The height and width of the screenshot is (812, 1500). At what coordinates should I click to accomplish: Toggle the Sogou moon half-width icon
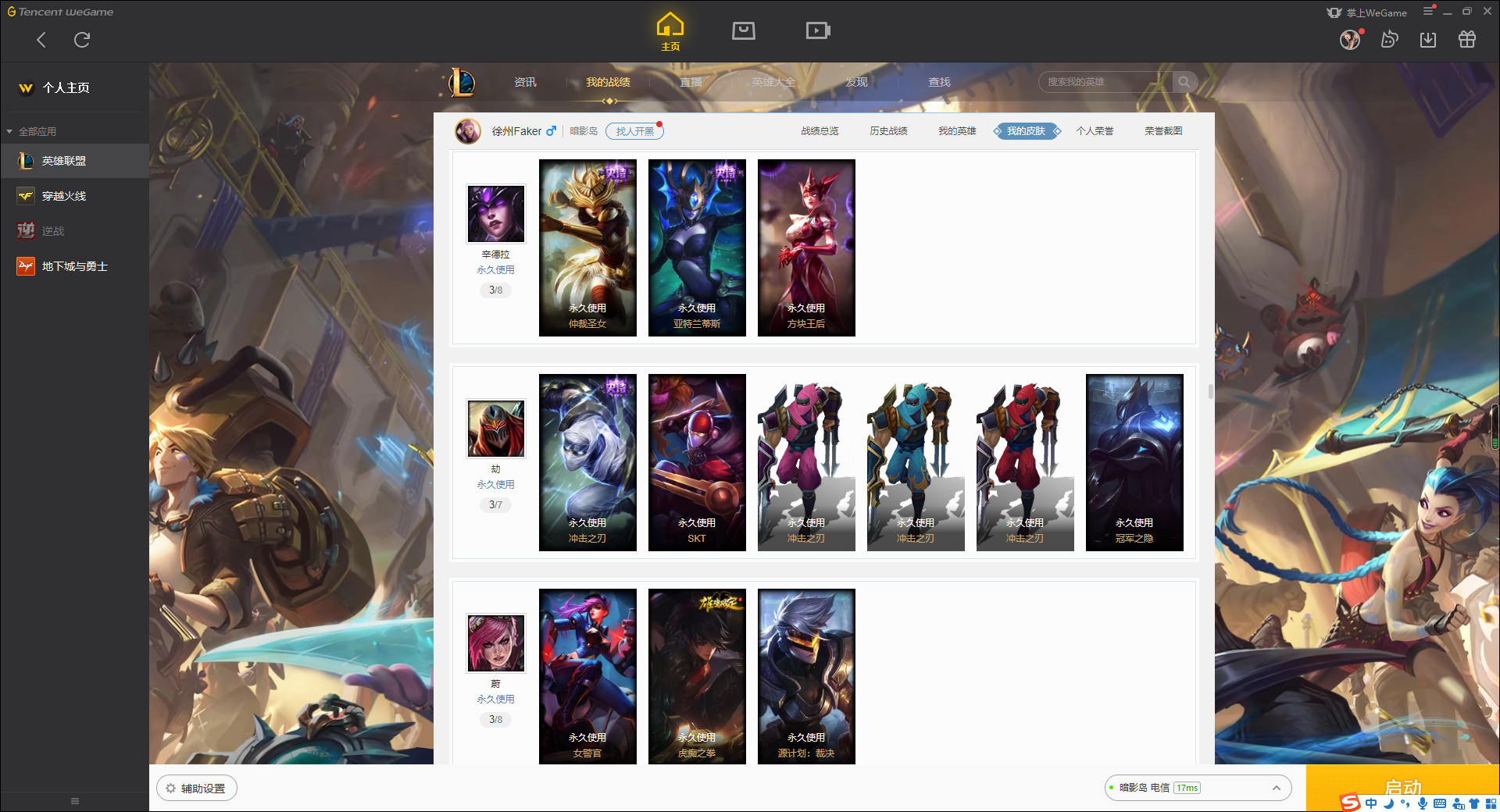pyautogui.click(x=1388, y=803)
